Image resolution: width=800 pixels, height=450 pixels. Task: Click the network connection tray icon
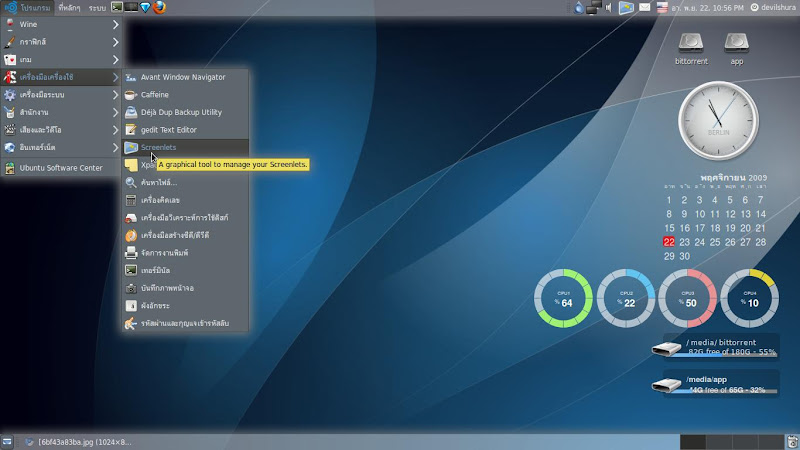coord(593,7)
